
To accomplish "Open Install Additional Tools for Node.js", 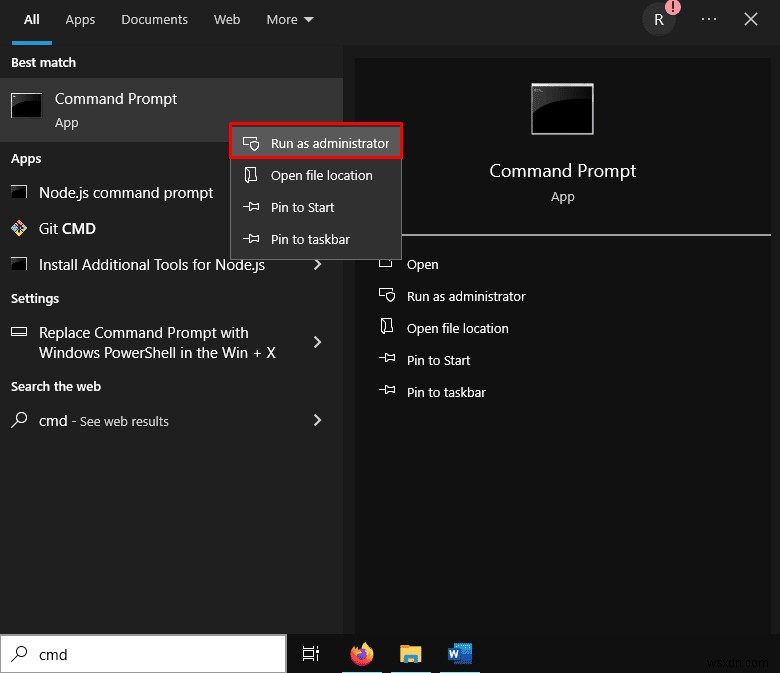I will 152,265.
